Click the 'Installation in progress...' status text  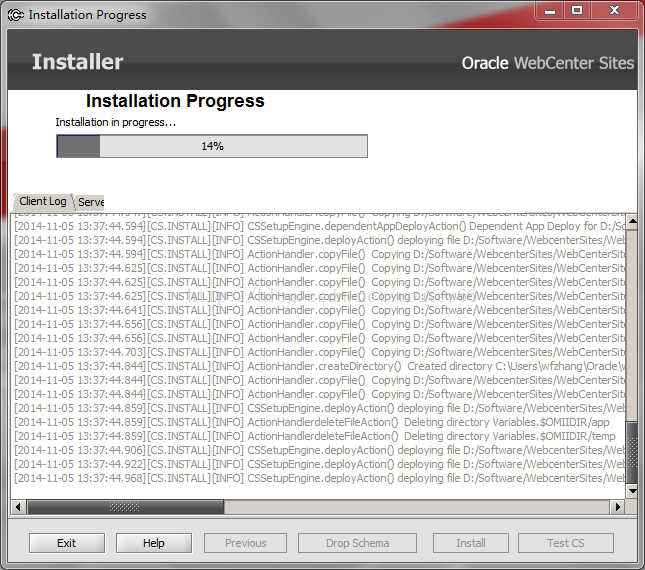[116, 122]
